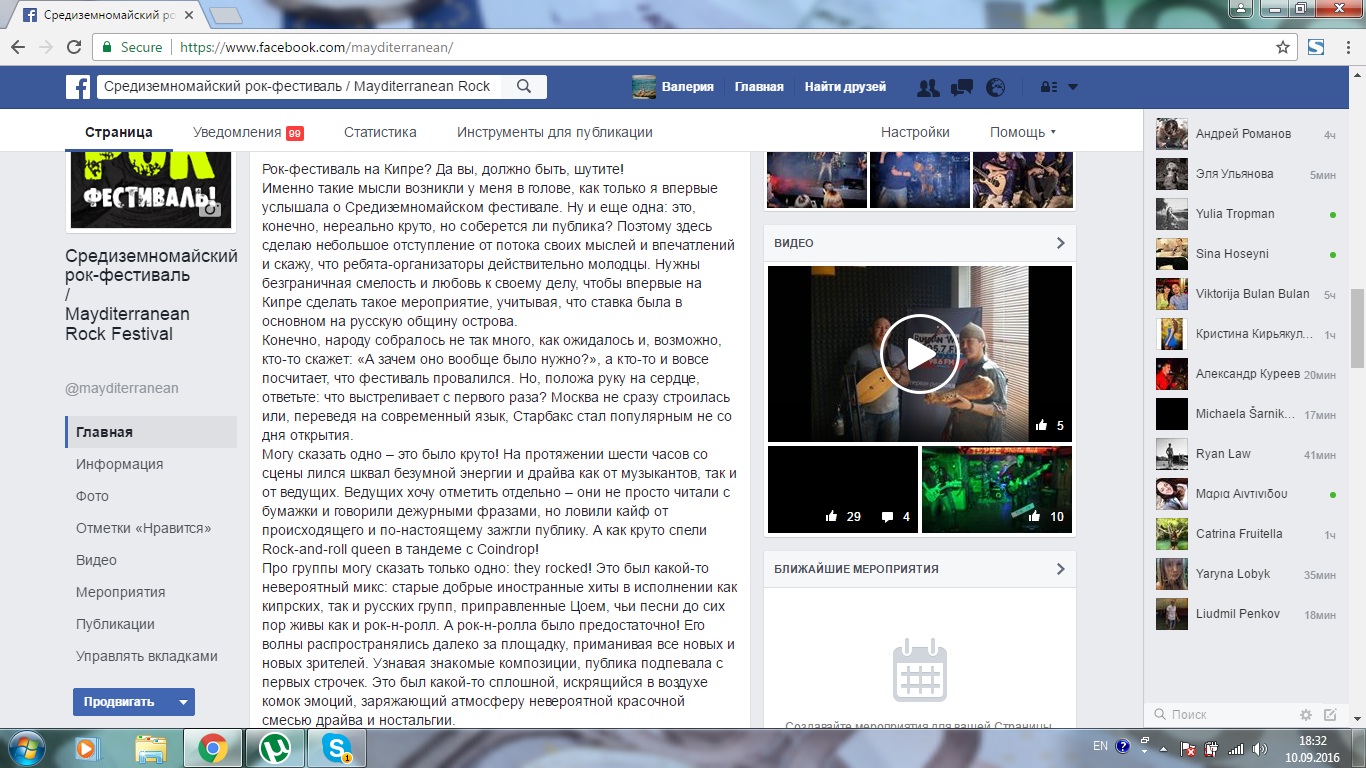This screenshot has width=1366, height=768.
Task: Open Action Center flag tray icon
Action: [1188, 748]
